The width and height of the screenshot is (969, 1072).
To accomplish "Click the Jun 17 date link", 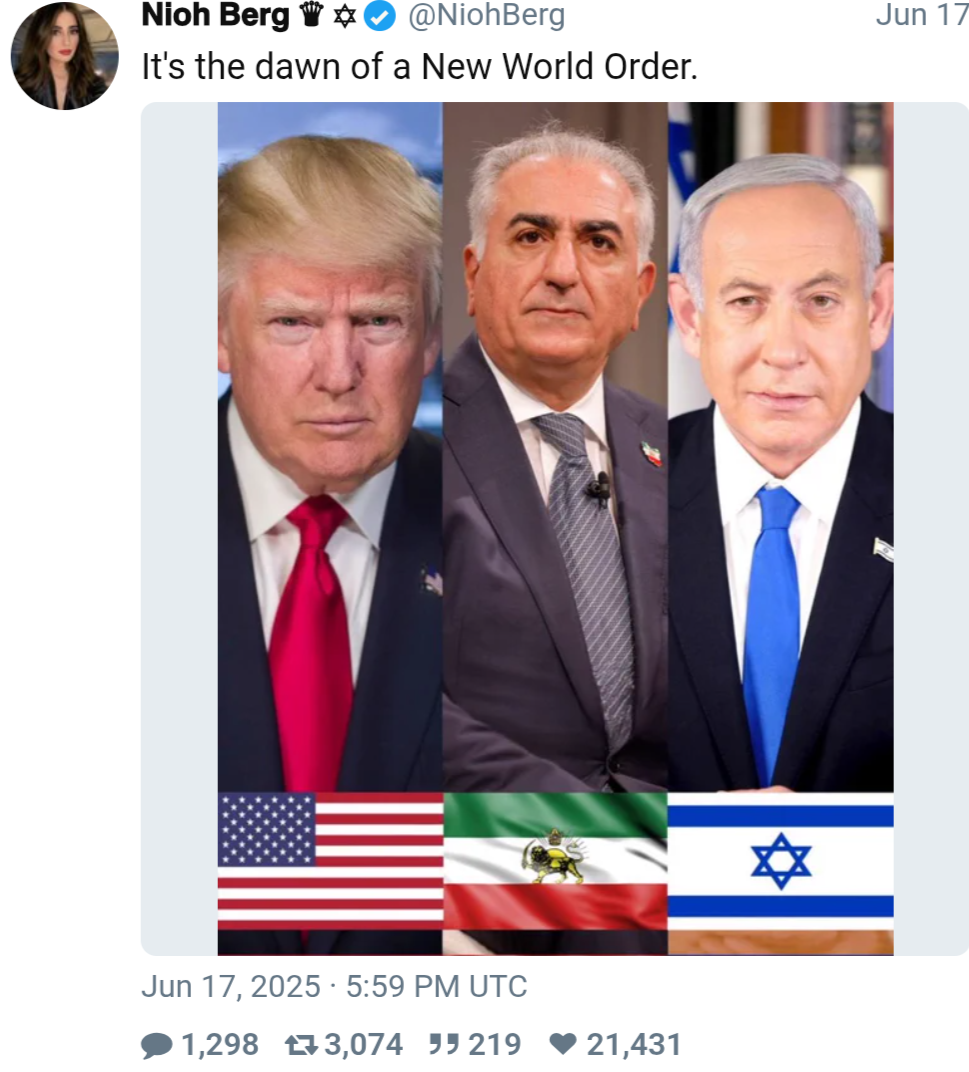I will tap(921, 15).
